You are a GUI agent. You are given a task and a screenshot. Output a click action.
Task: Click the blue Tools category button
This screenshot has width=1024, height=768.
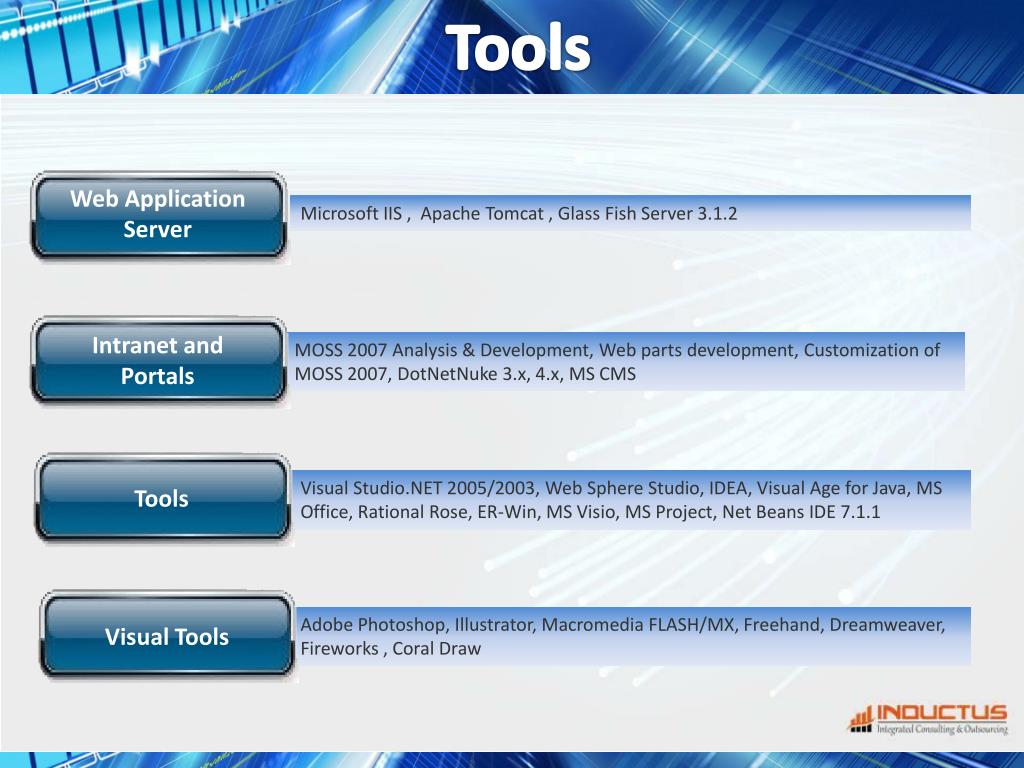click(162, 498)
